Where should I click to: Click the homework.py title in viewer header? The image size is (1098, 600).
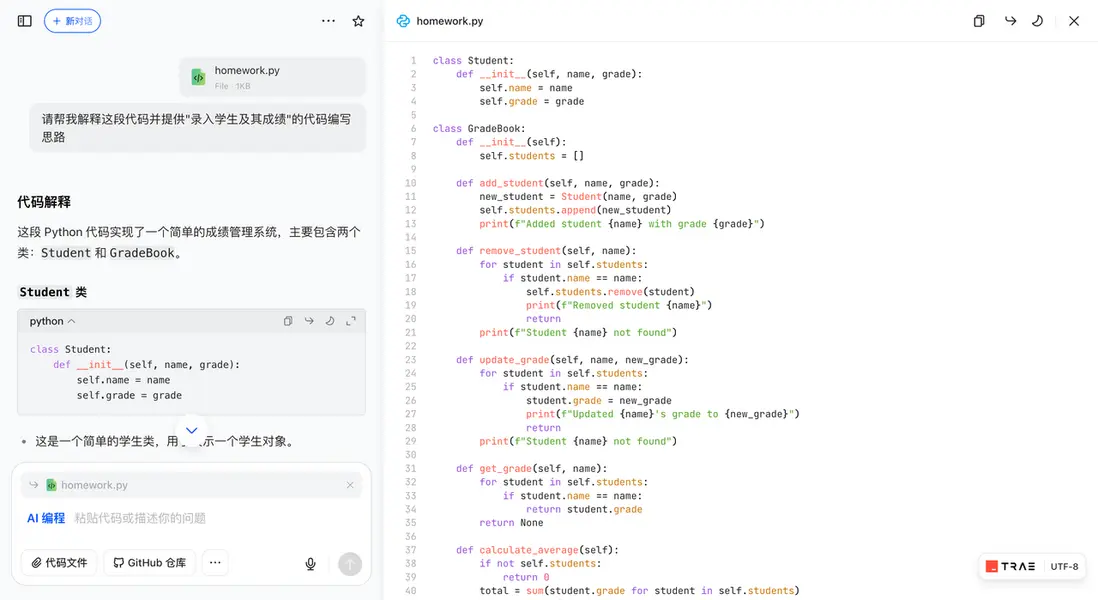coord(450,21)
